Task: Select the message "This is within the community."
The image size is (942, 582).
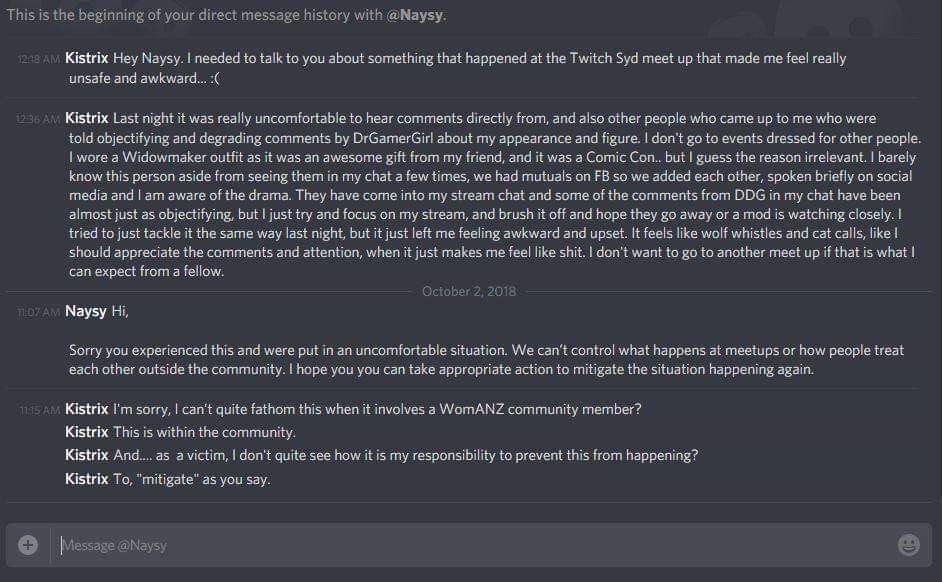Action: (204, 432)
